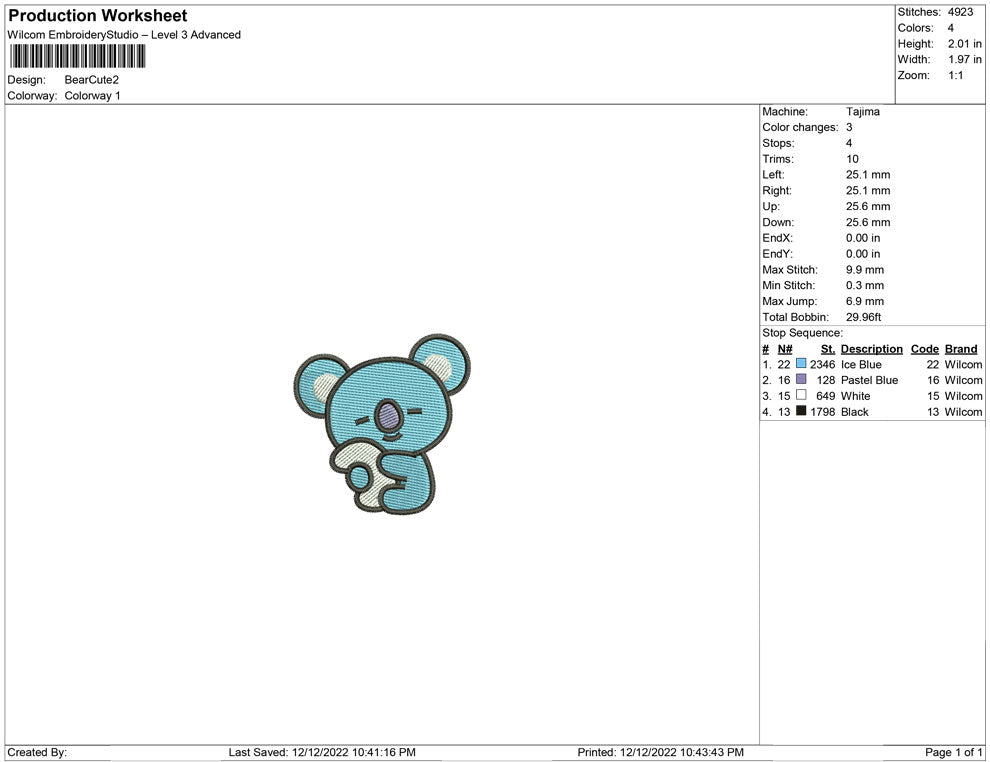The width and height of the screenshot is (990, 762).
Task: Click the Stitches count 4923
Action: (x=960, y=12)
